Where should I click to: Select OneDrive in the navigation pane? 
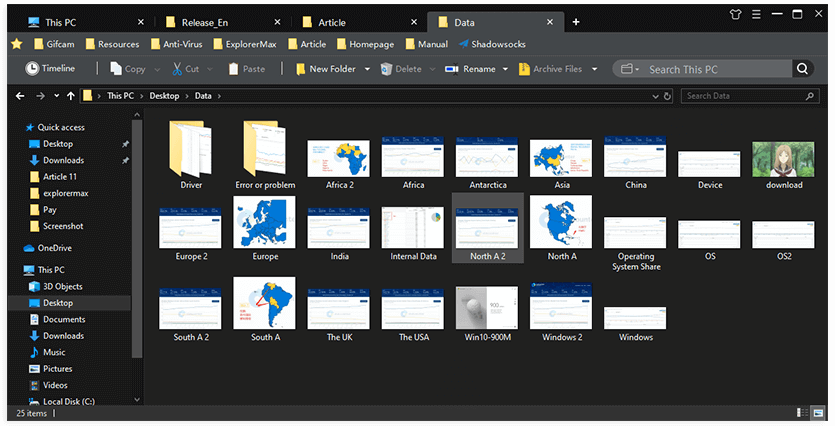(57, 248)
